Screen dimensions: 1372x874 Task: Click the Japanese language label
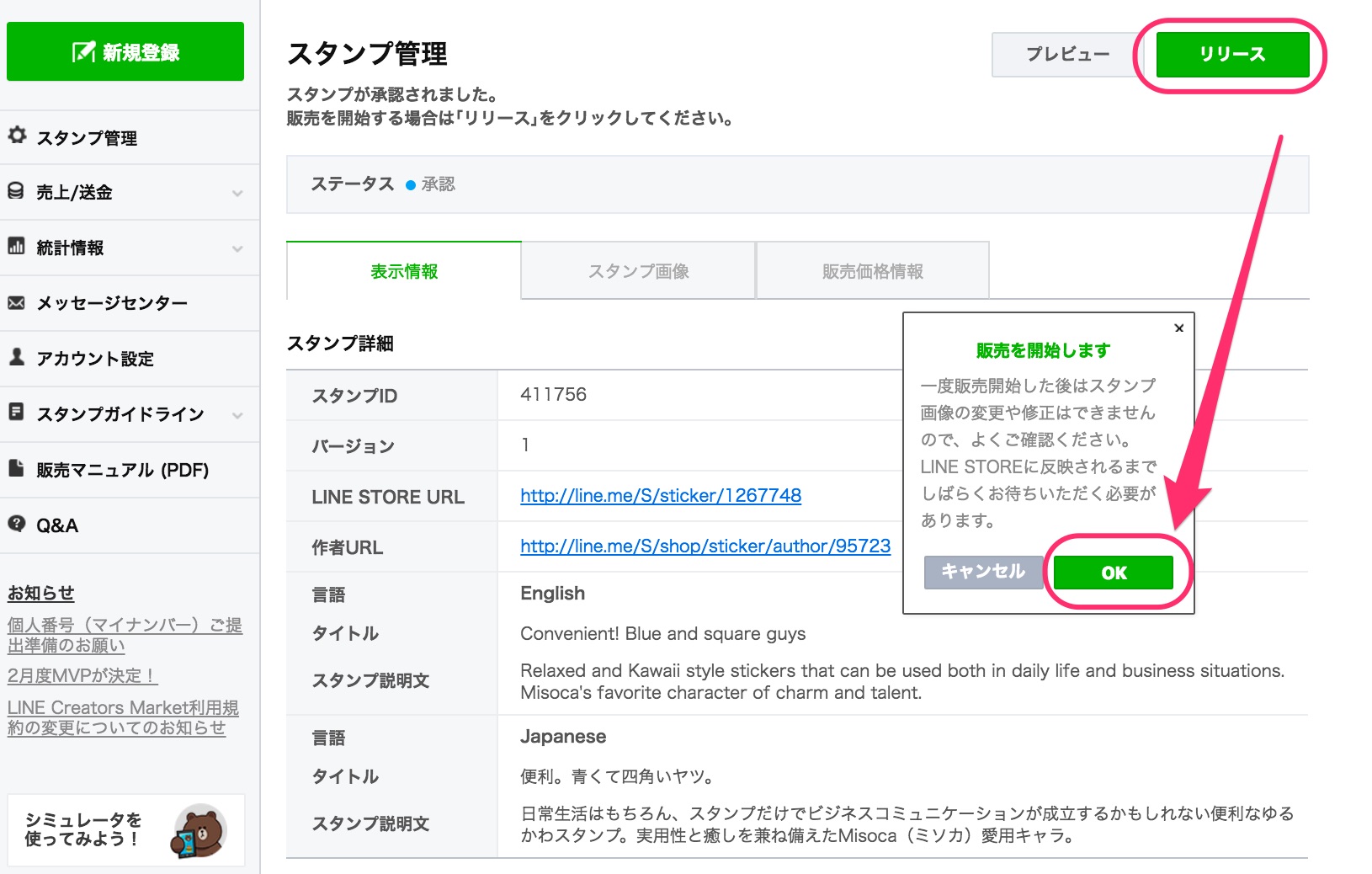click(563, 736)
